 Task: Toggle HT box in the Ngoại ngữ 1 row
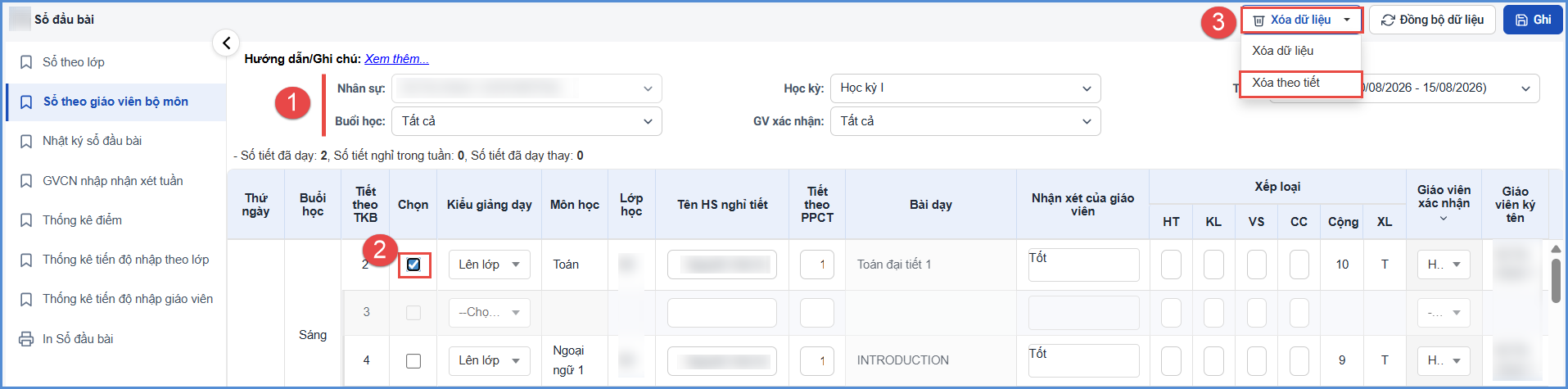[x=1172, y=360]
